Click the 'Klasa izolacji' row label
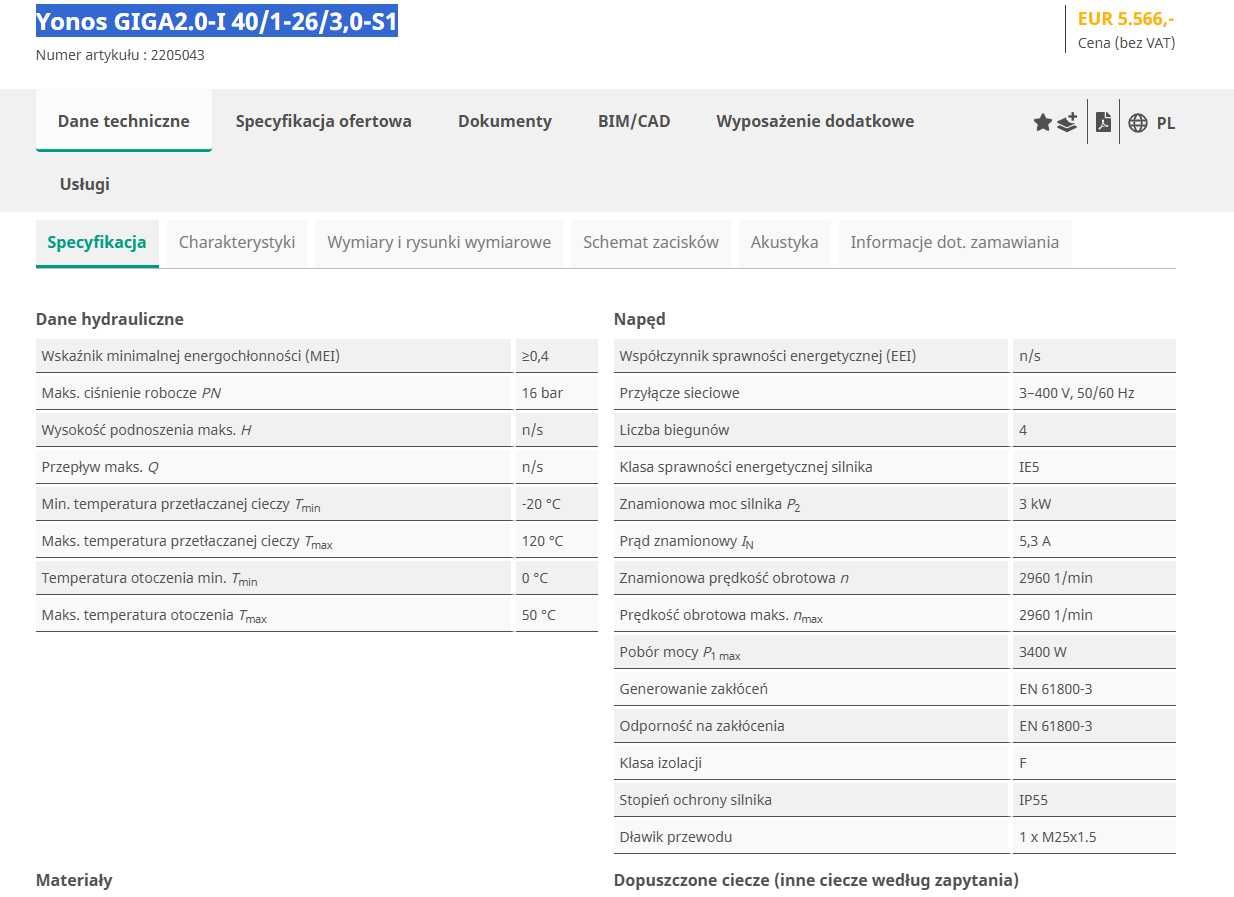The width and height of the screenshot is (1234, 897). [661, 763]
